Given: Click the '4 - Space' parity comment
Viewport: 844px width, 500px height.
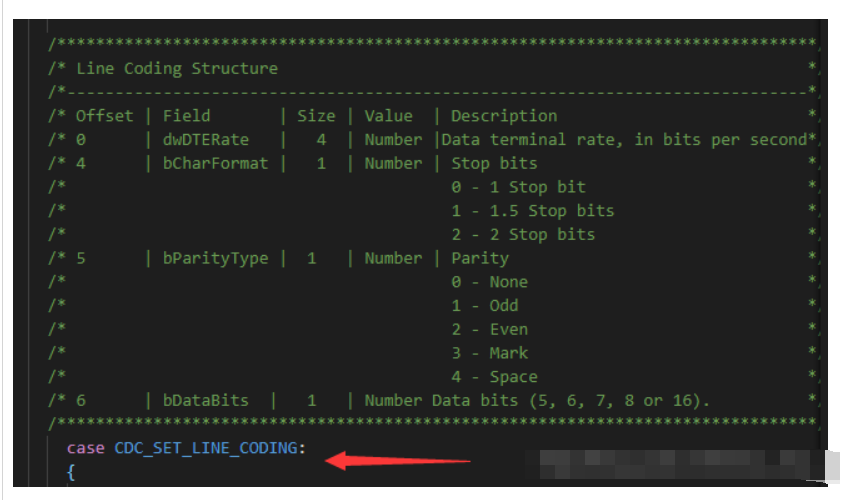Looking at the screenshot, I should [x=494, y=377].
